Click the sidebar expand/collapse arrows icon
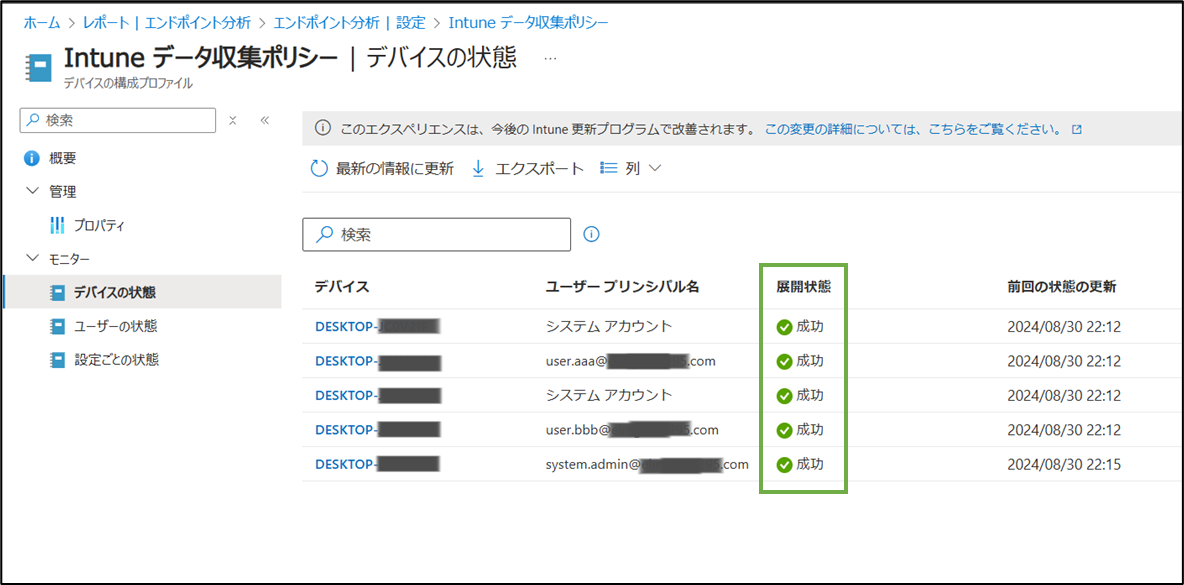 point(233,120)
